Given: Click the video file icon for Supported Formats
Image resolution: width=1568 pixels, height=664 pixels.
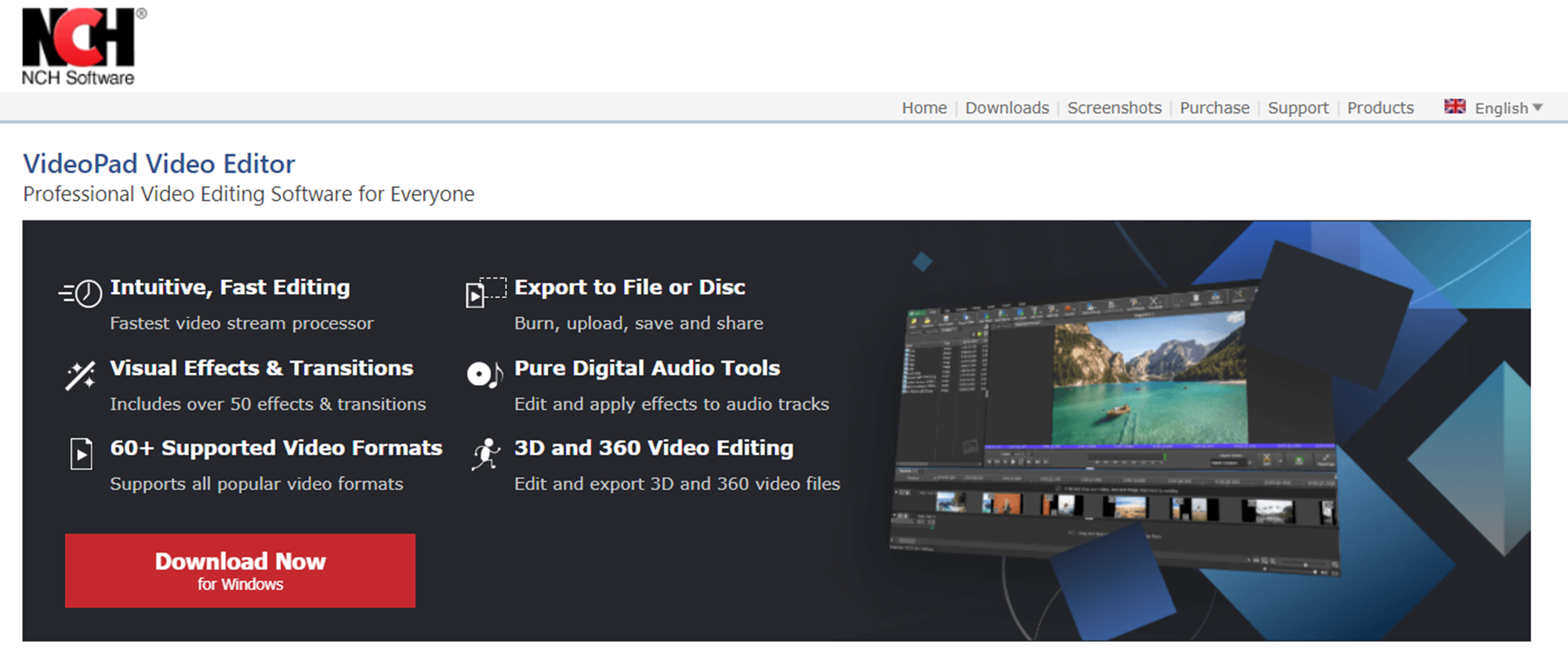Looking at the screenshot, I should pos(81,454).
